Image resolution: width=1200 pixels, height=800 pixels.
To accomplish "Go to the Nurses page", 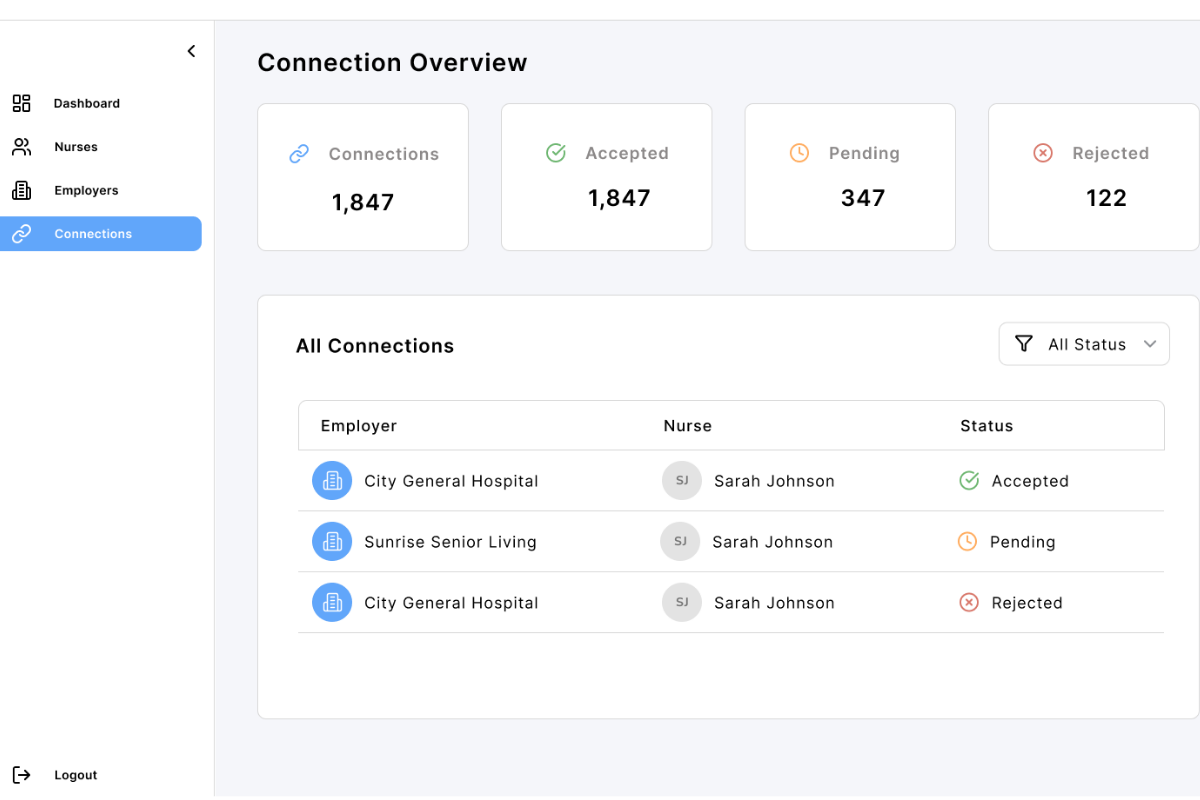I will pyautogui.click(x=76, y=147).
